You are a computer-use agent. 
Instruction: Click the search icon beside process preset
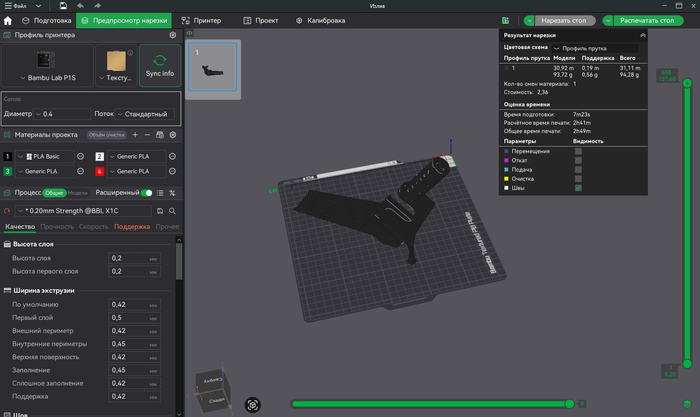click(172, 211)
